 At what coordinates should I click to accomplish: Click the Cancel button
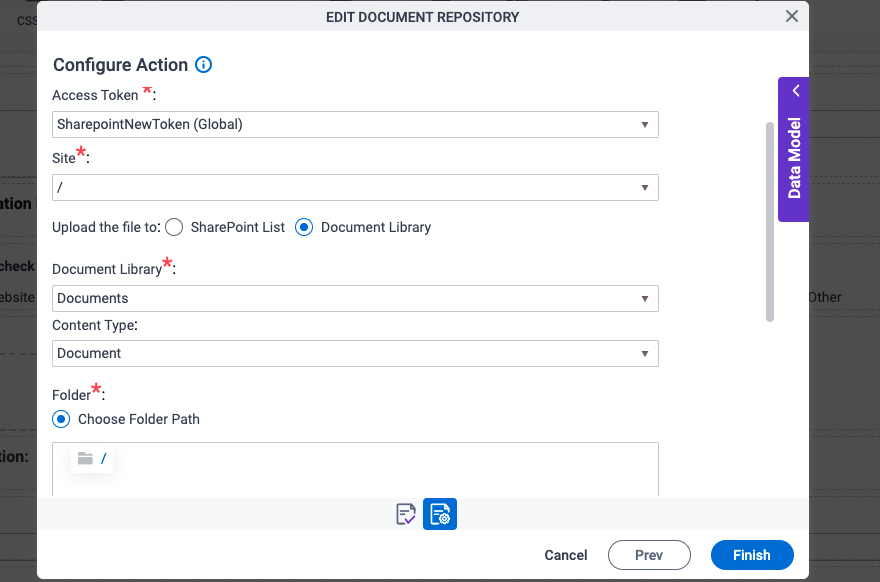click(x=566, y=555)
